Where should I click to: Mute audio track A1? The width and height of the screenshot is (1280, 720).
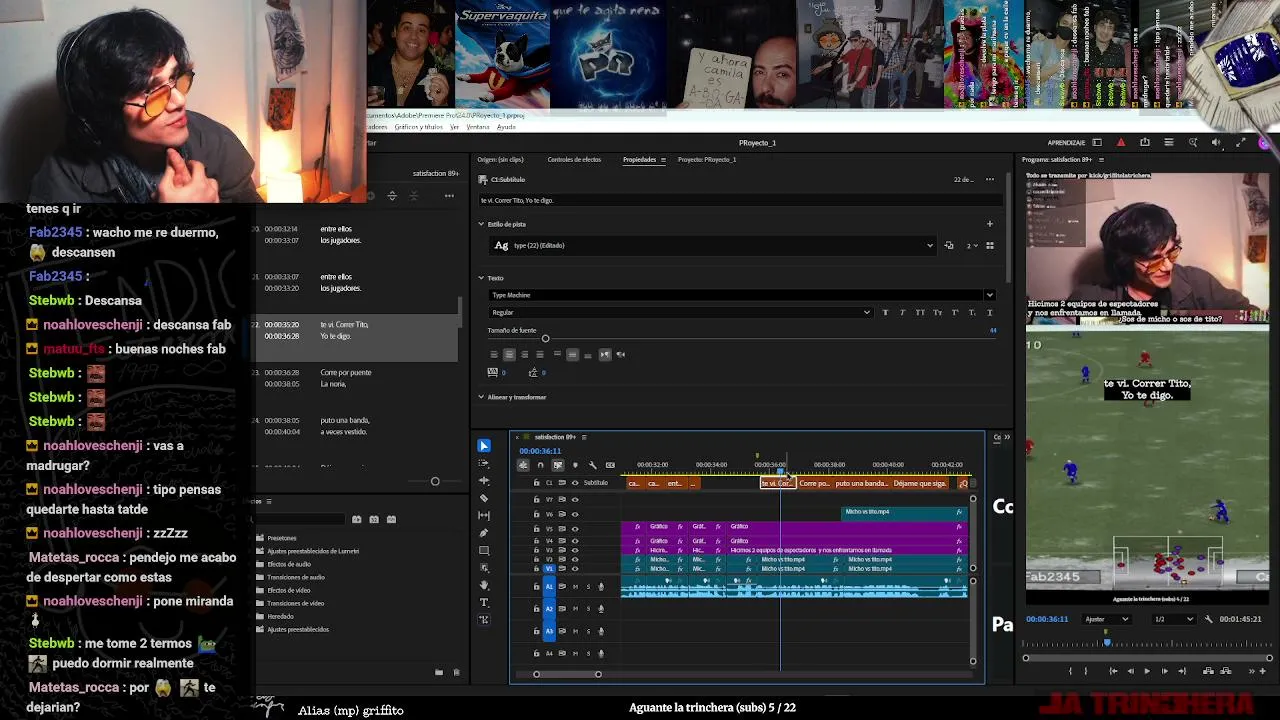pos(574,587)
